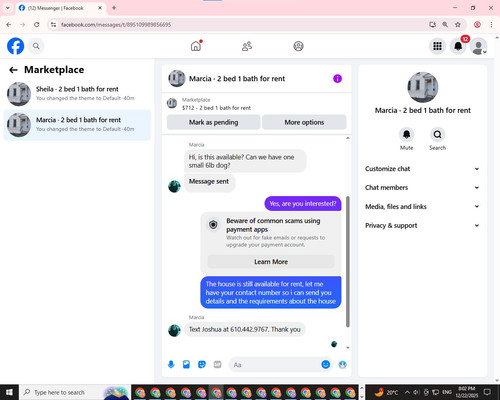Viewport: 500px width, 400px height.
Task: Go to the Home feed icon
Action: click(196, 46)
